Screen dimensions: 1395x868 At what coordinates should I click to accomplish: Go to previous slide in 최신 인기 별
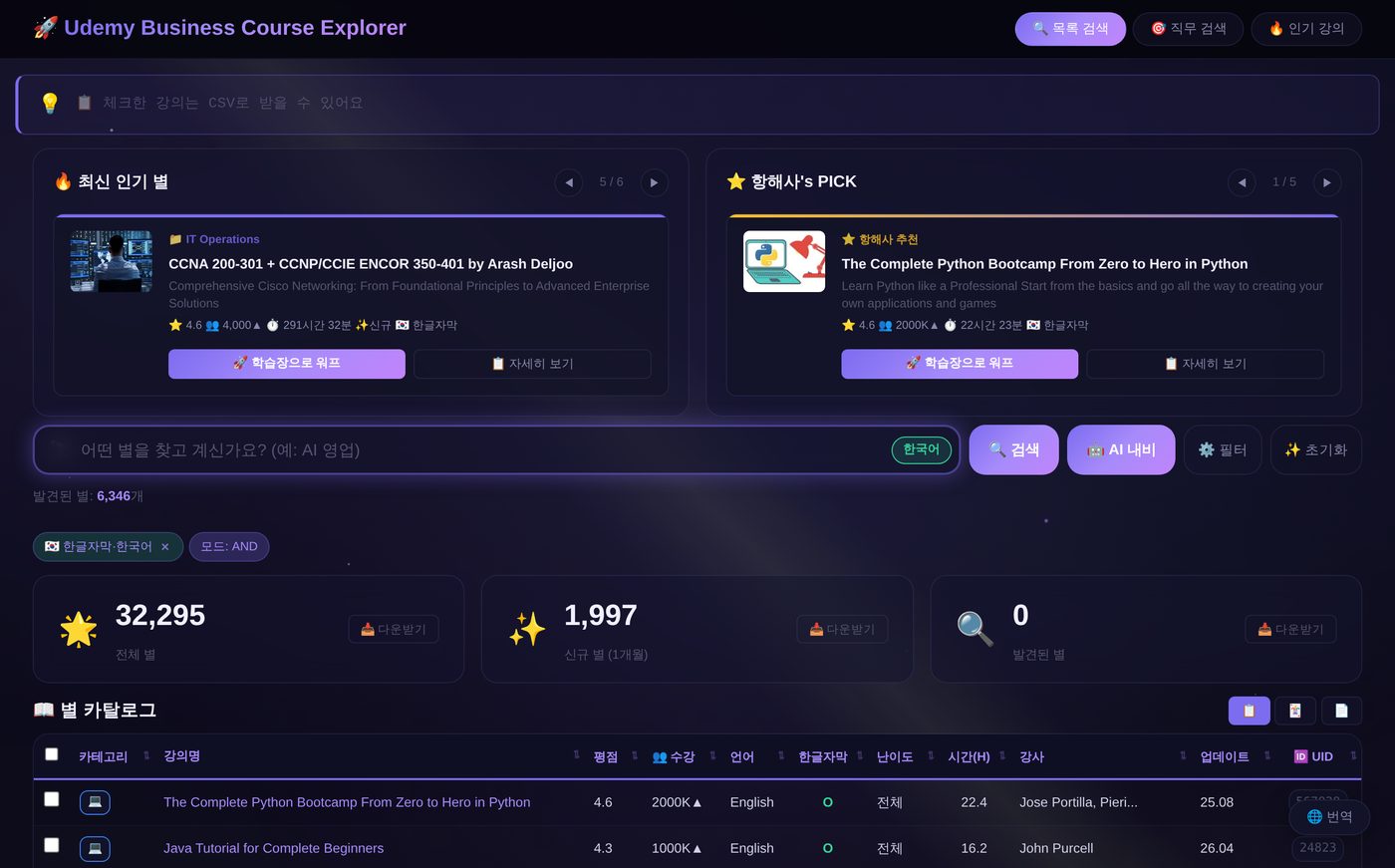(x=568, y=182)
